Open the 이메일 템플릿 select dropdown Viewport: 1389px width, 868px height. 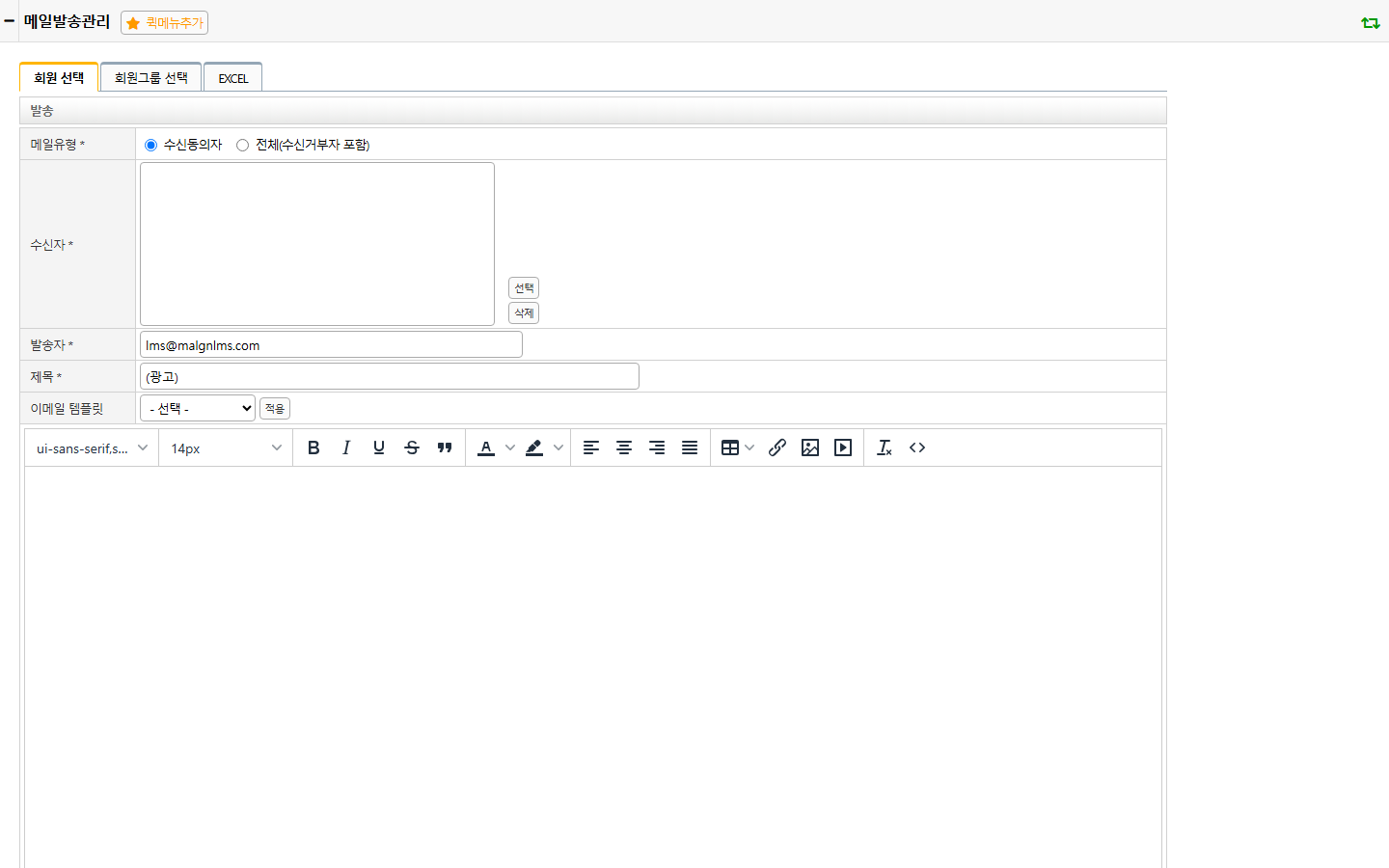point(198,408)
